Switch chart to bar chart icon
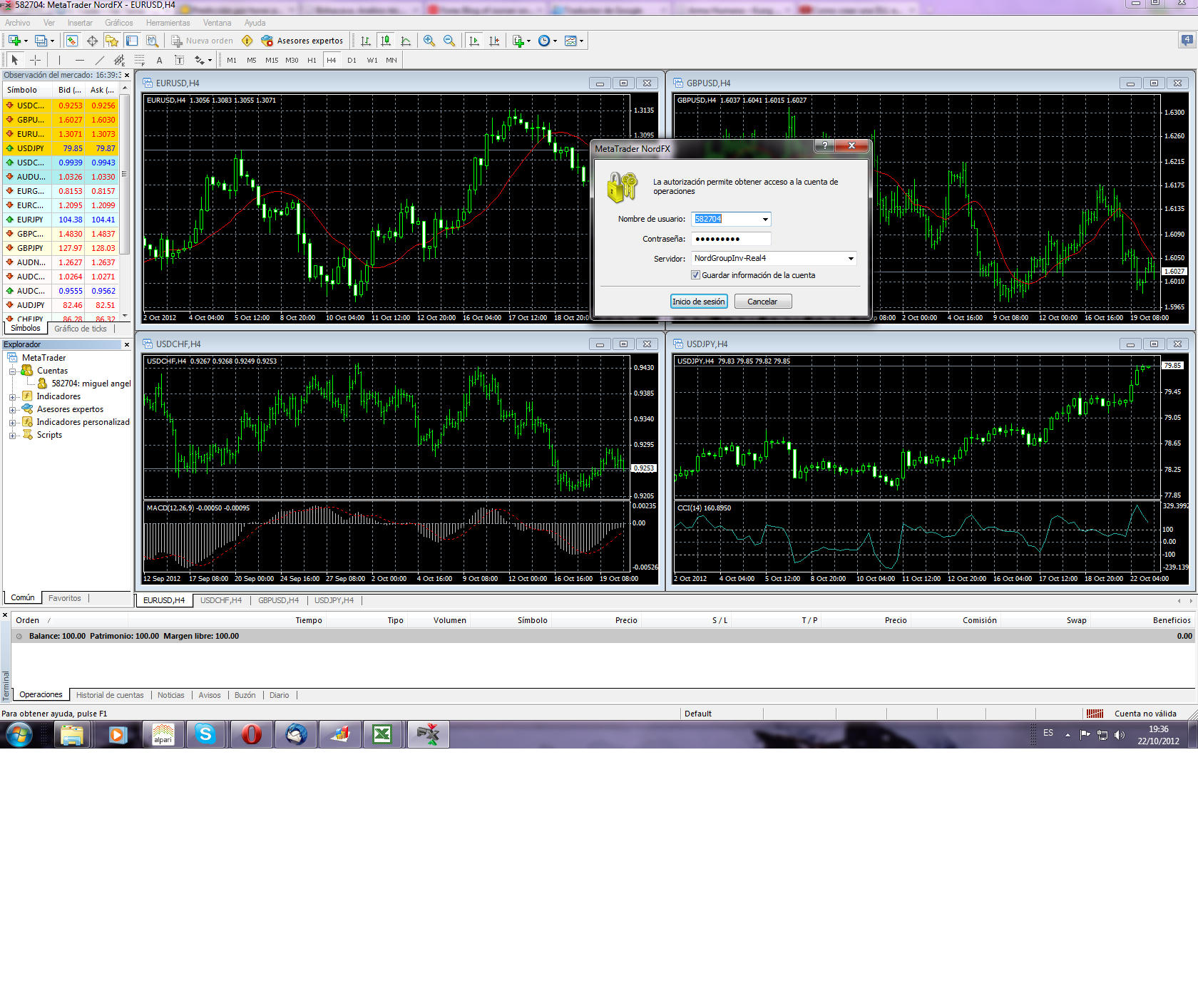Viewport: 1198px width, 1008px height. pos(366,41)
